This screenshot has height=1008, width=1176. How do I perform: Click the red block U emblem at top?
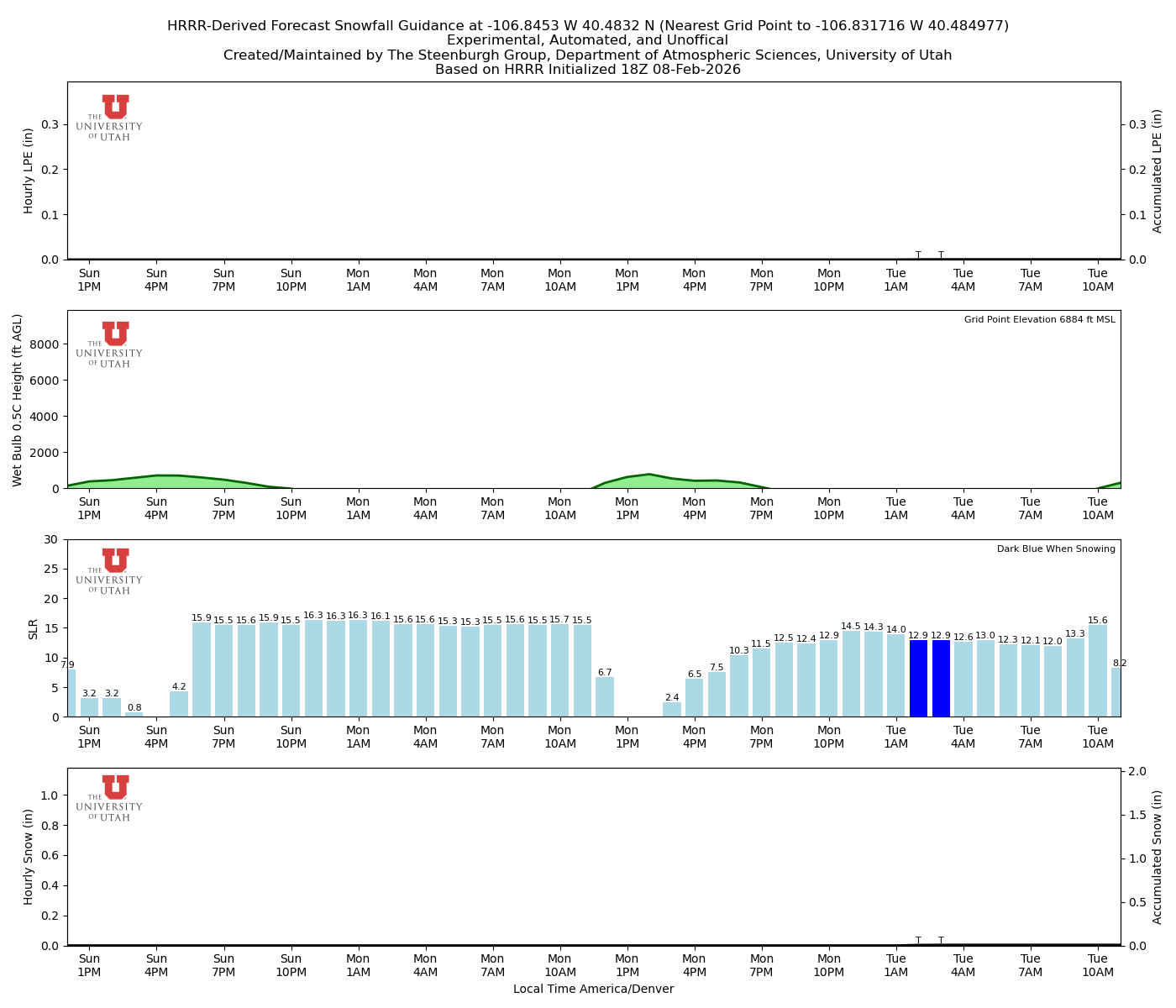pyautogui.click(x=114, y=108)
